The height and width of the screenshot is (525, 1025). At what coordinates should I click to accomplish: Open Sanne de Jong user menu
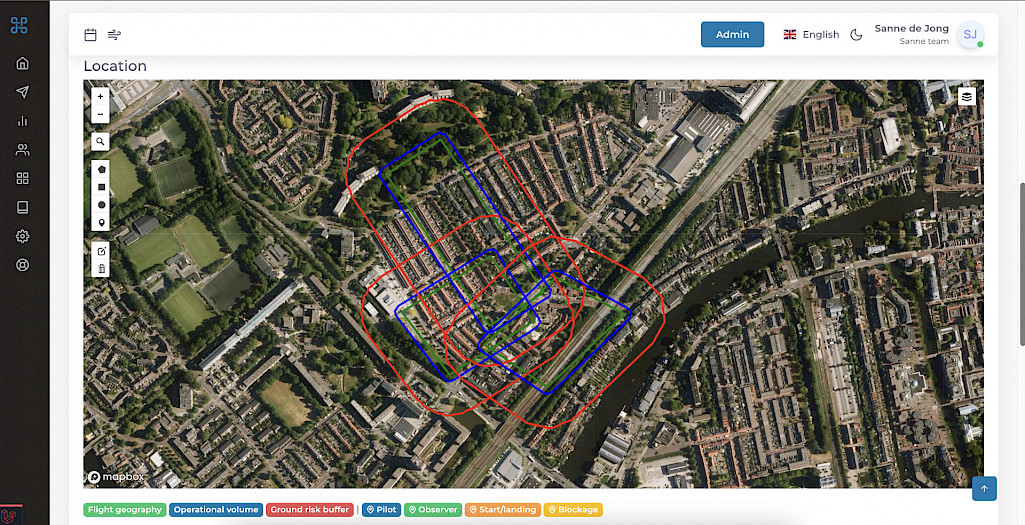pyautogui.click(x=927, y=35)
